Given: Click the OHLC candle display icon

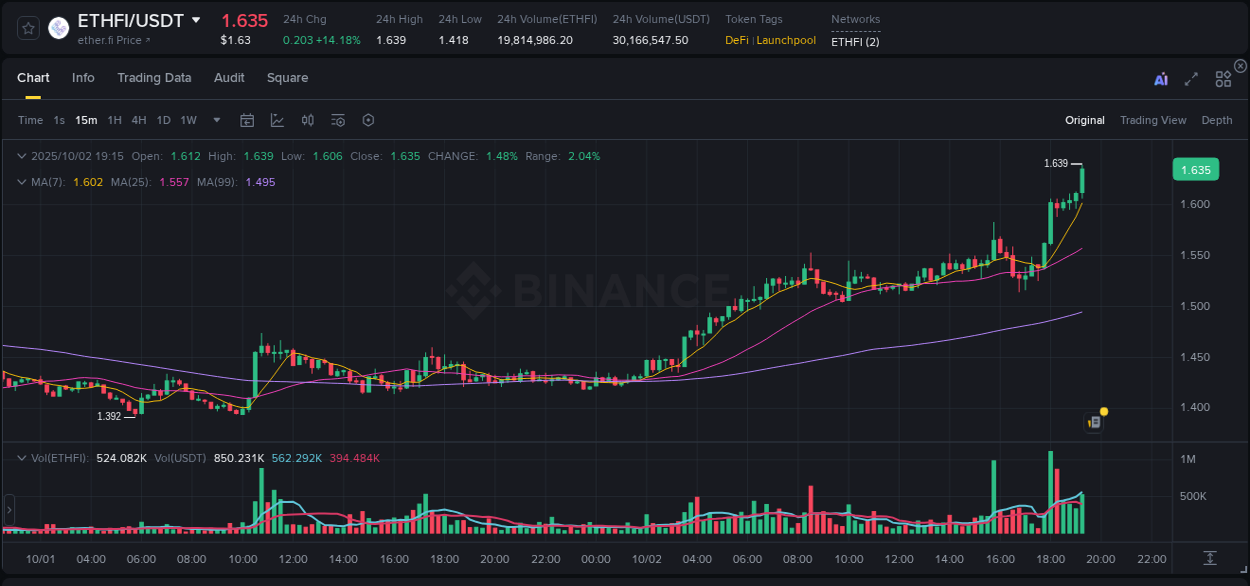Looking at the screenshot, I should (x=308, y=120).
